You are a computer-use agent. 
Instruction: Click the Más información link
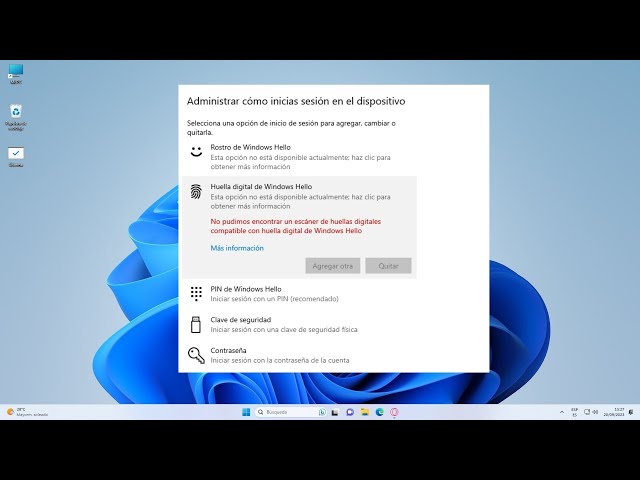(x=237, y=248)
